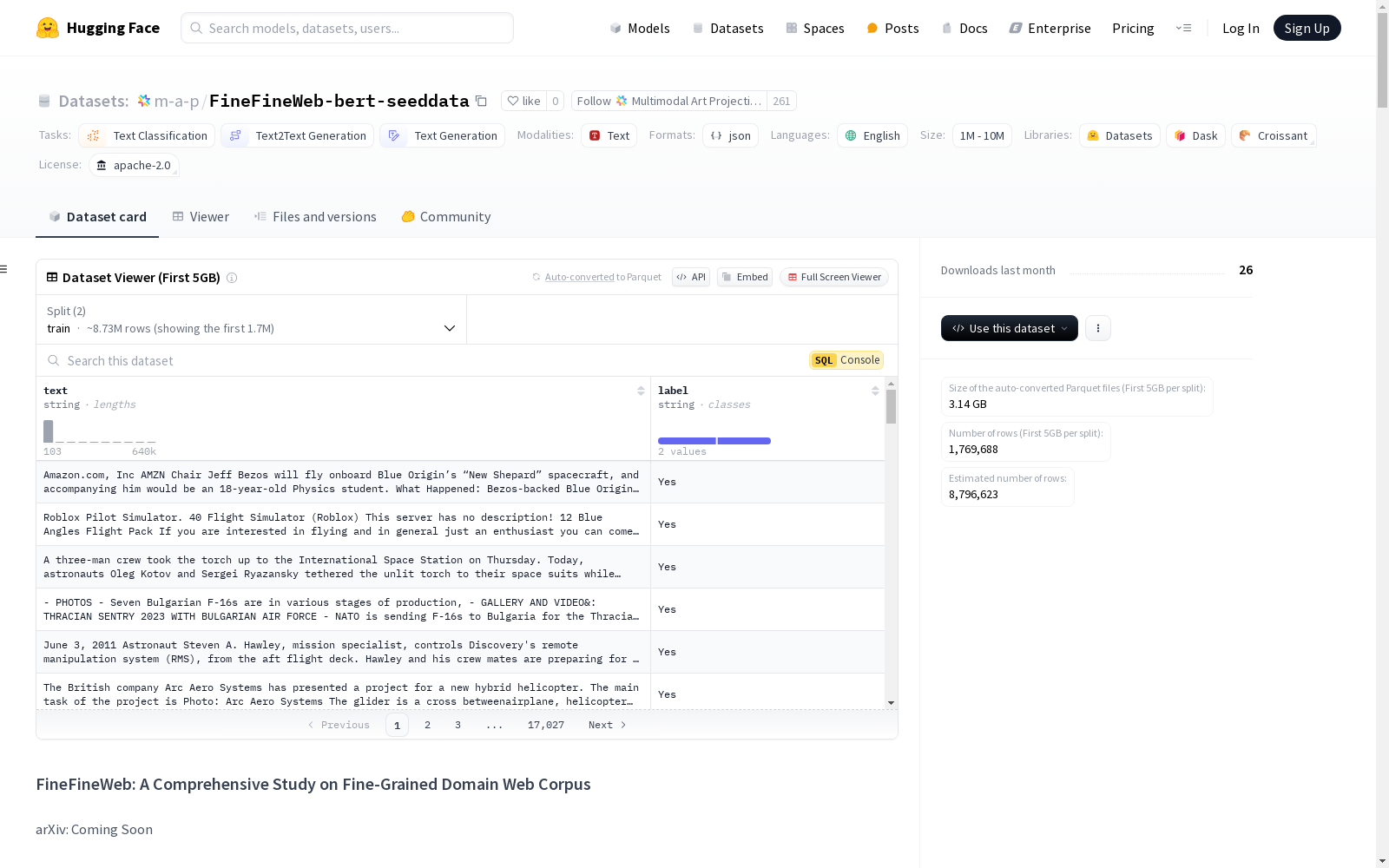Click the Hugging Face logo icon
This screenshot has height=868, width=1389.
coord(48,28)
